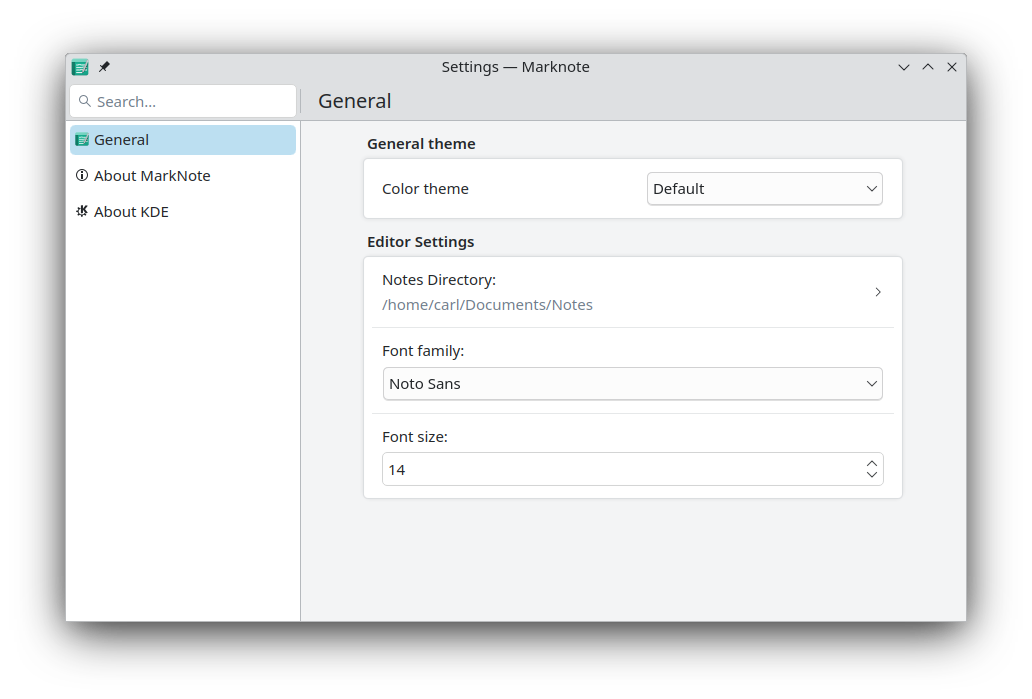
Task: Open the About KDE page
Action: [x=183, y=212]
